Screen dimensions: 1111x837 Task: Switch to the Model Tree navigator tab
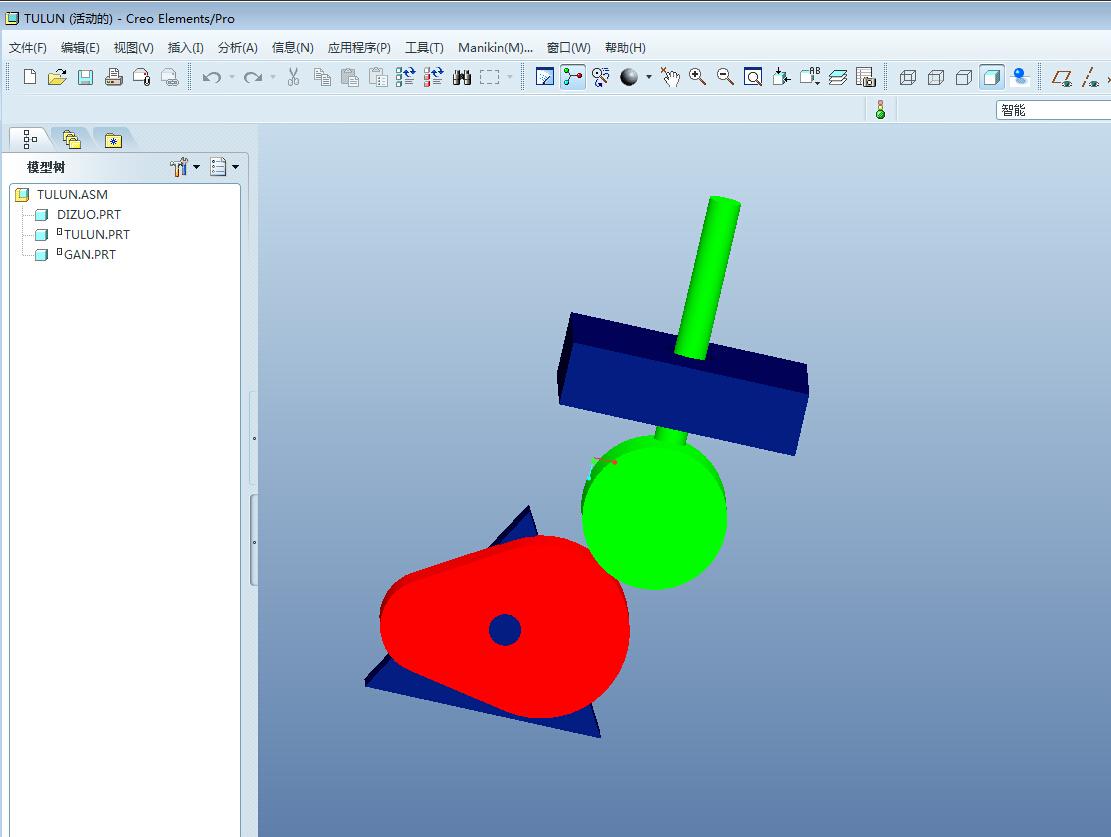point(30,139)
